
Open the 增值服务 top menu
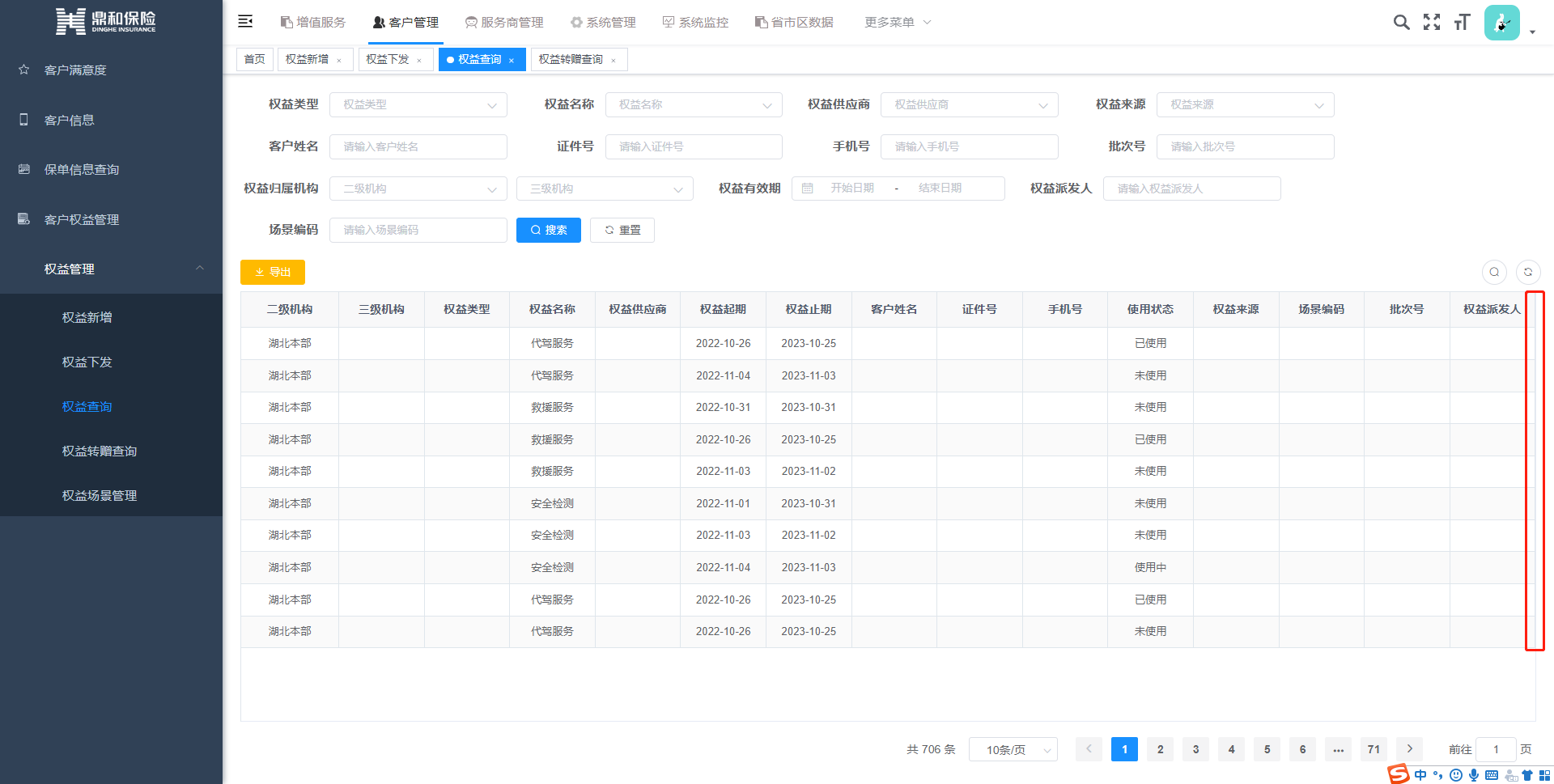(x=312, y=23)
